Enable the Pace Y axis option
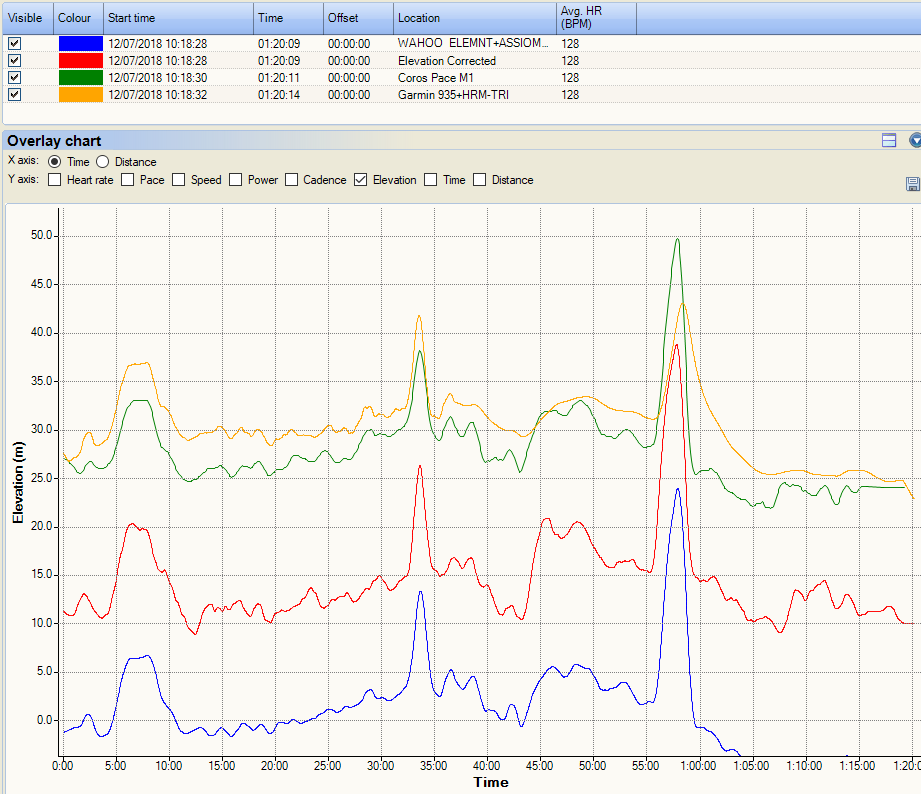The image size is (921, 794). tap(127, 180)
